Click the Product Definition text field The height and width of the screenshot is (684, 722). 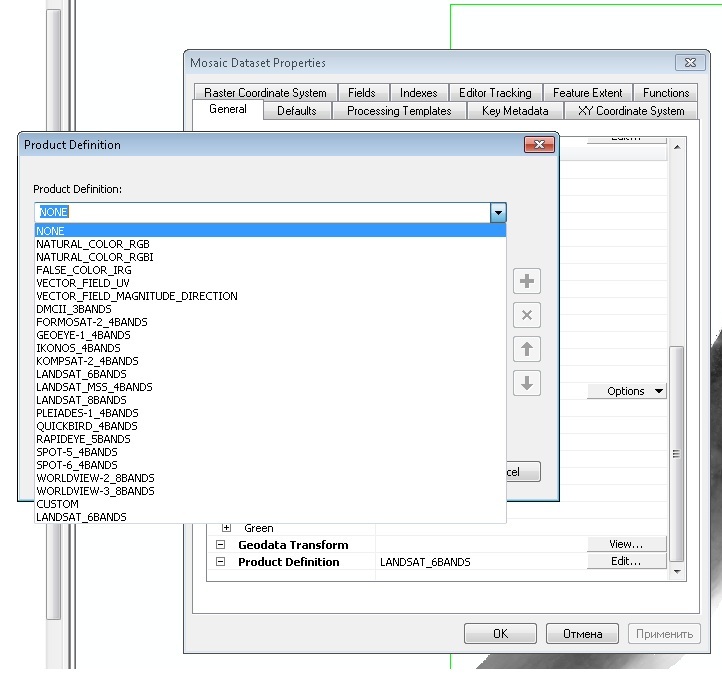coord(262,212)
